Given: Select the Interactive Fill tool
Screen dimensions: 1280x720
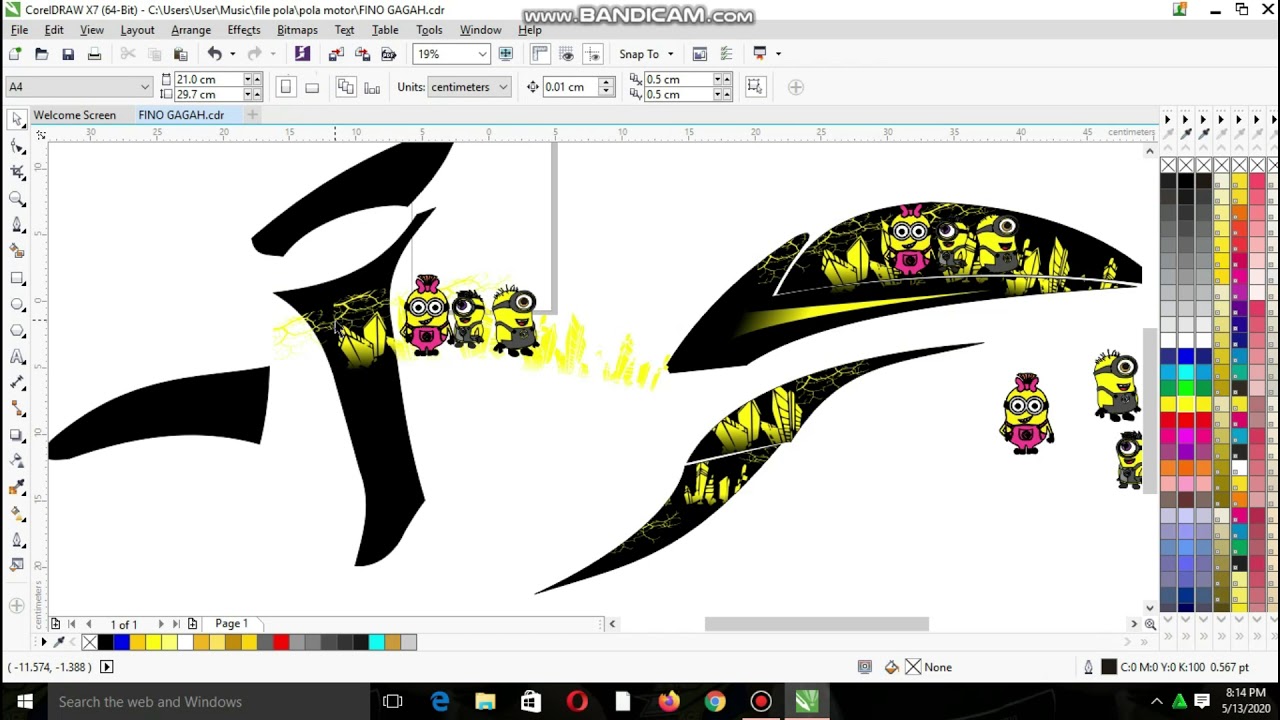Looking at the screenshot, I should click(x=17, y=513).
